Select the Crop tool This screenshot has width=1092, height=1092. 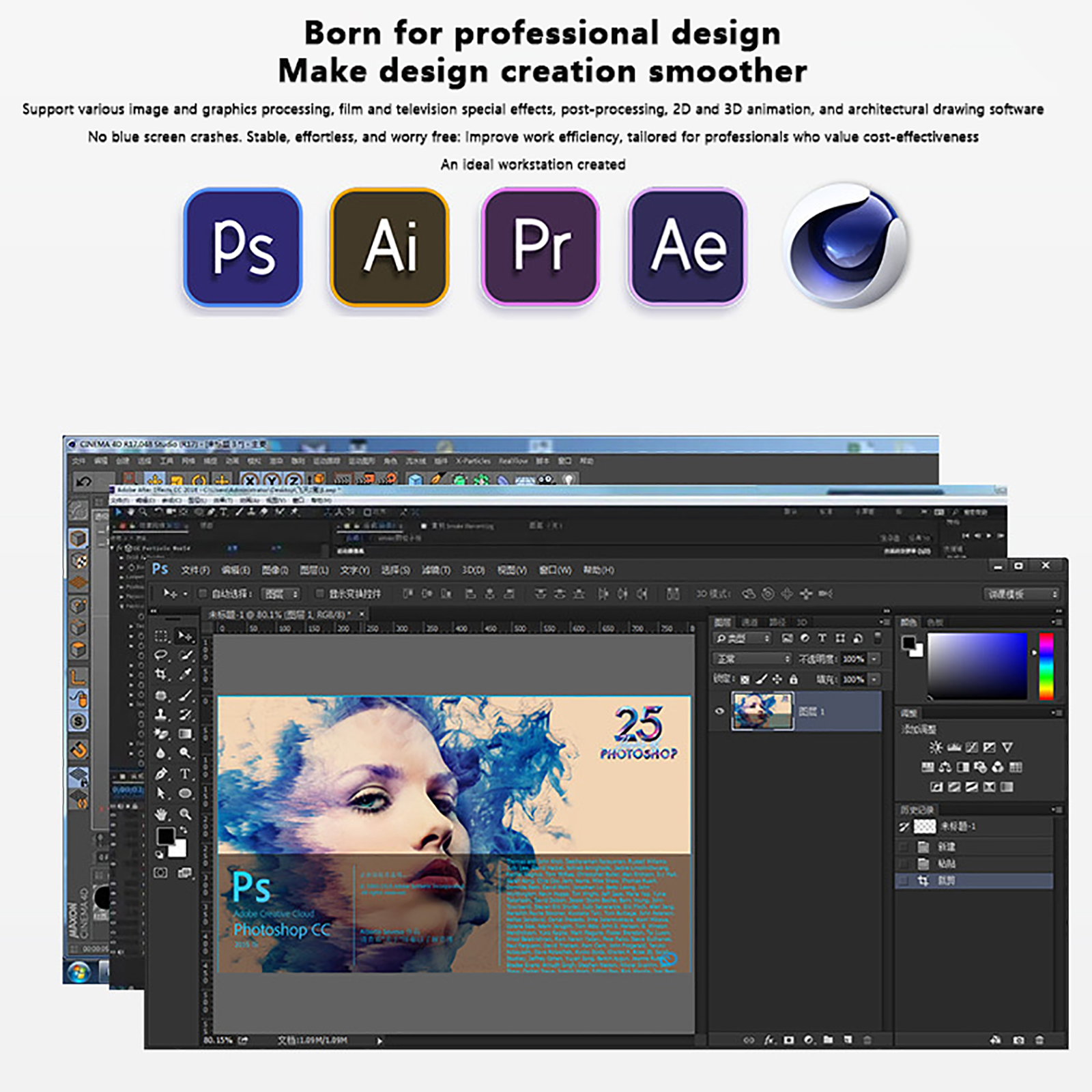[161, 674]
